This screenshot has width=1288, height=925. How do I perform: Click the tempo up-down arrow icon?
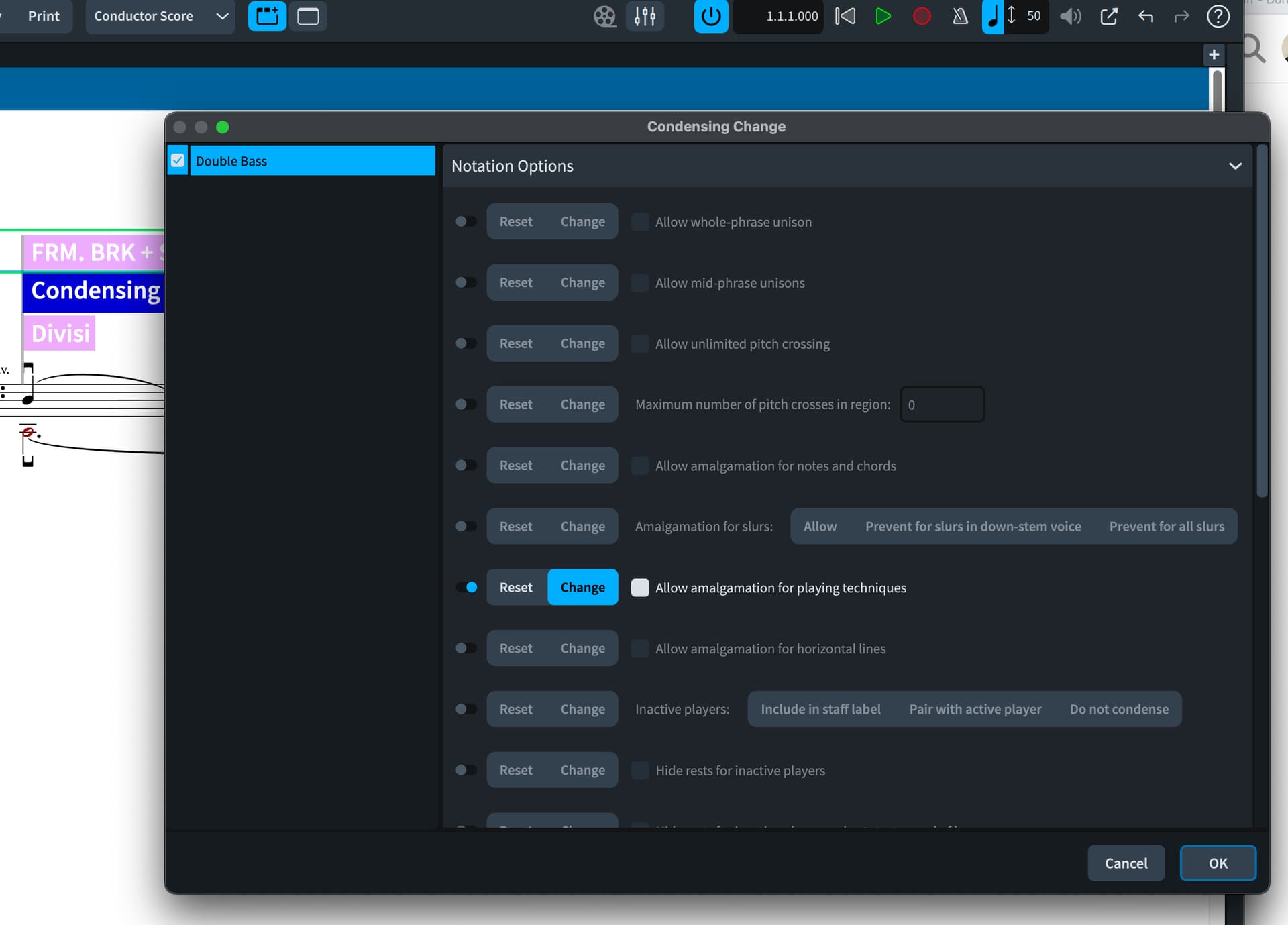point(1011,15)
